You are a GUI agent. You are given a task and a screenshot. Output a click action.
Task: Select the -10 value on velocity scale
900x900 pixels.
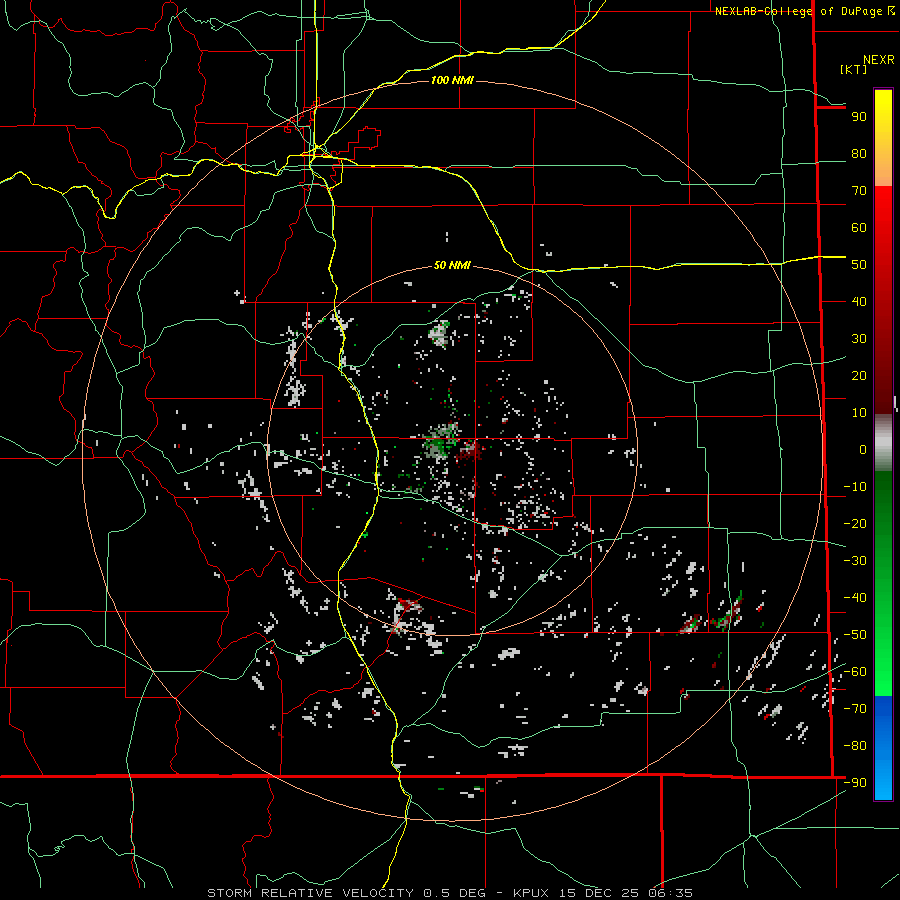pyautogui.click(x=855, y=487)
